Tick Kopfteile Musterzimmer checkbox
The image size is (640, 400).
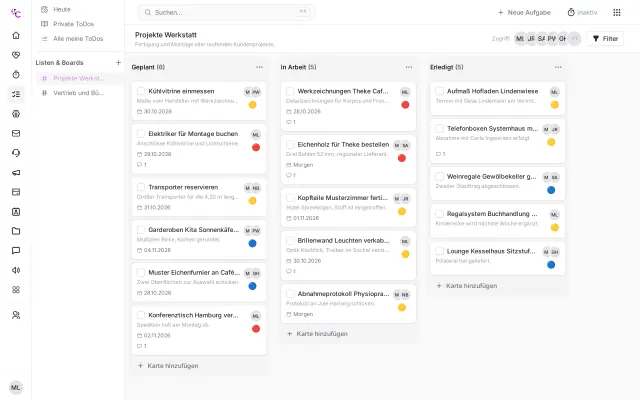pos(290,198)
